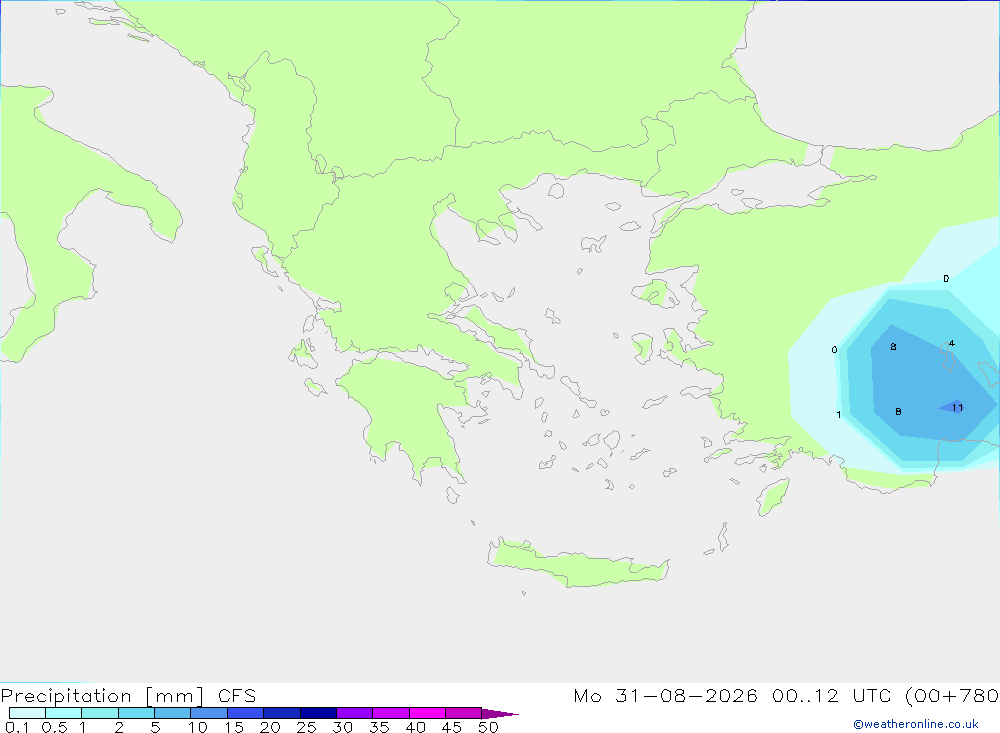Click the "11" precipitation value on map
1000x733 pixels.
point(957,408)
